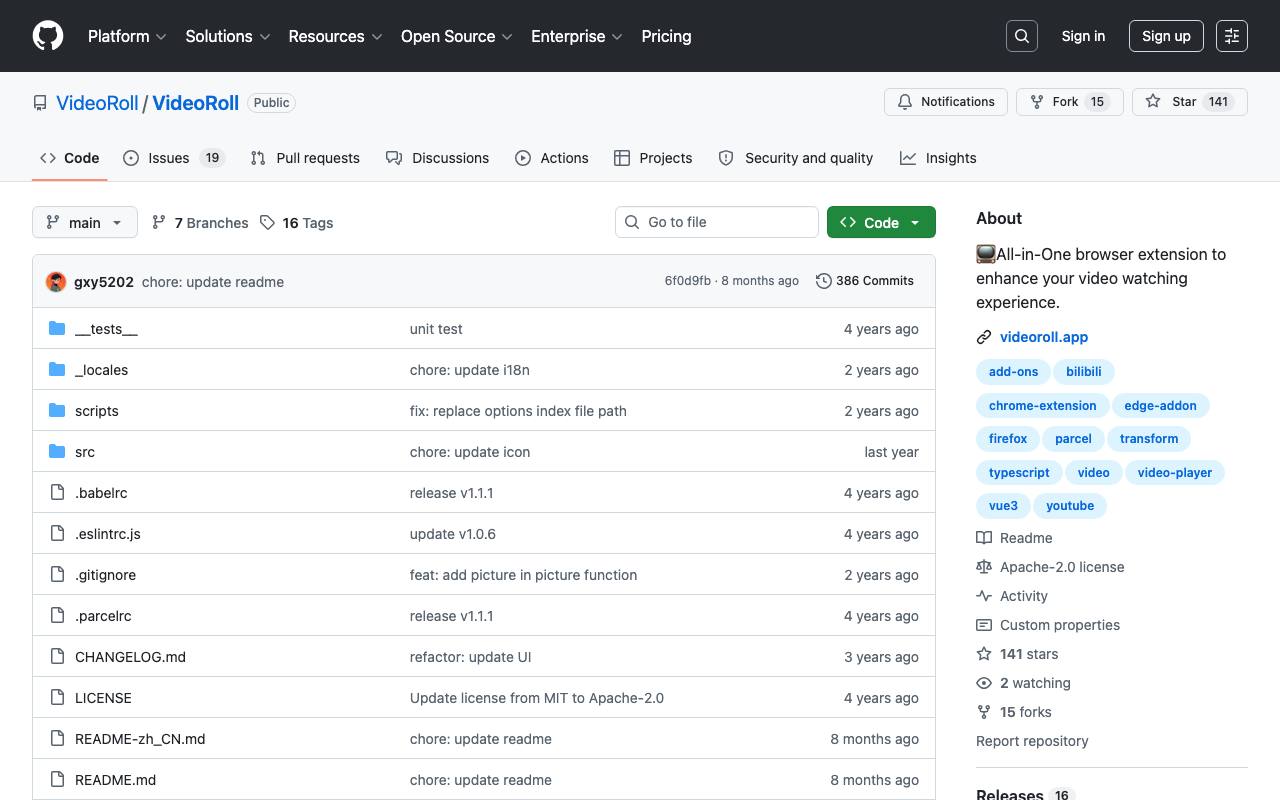Expand the Resources menu

click(x=335, y=36)
